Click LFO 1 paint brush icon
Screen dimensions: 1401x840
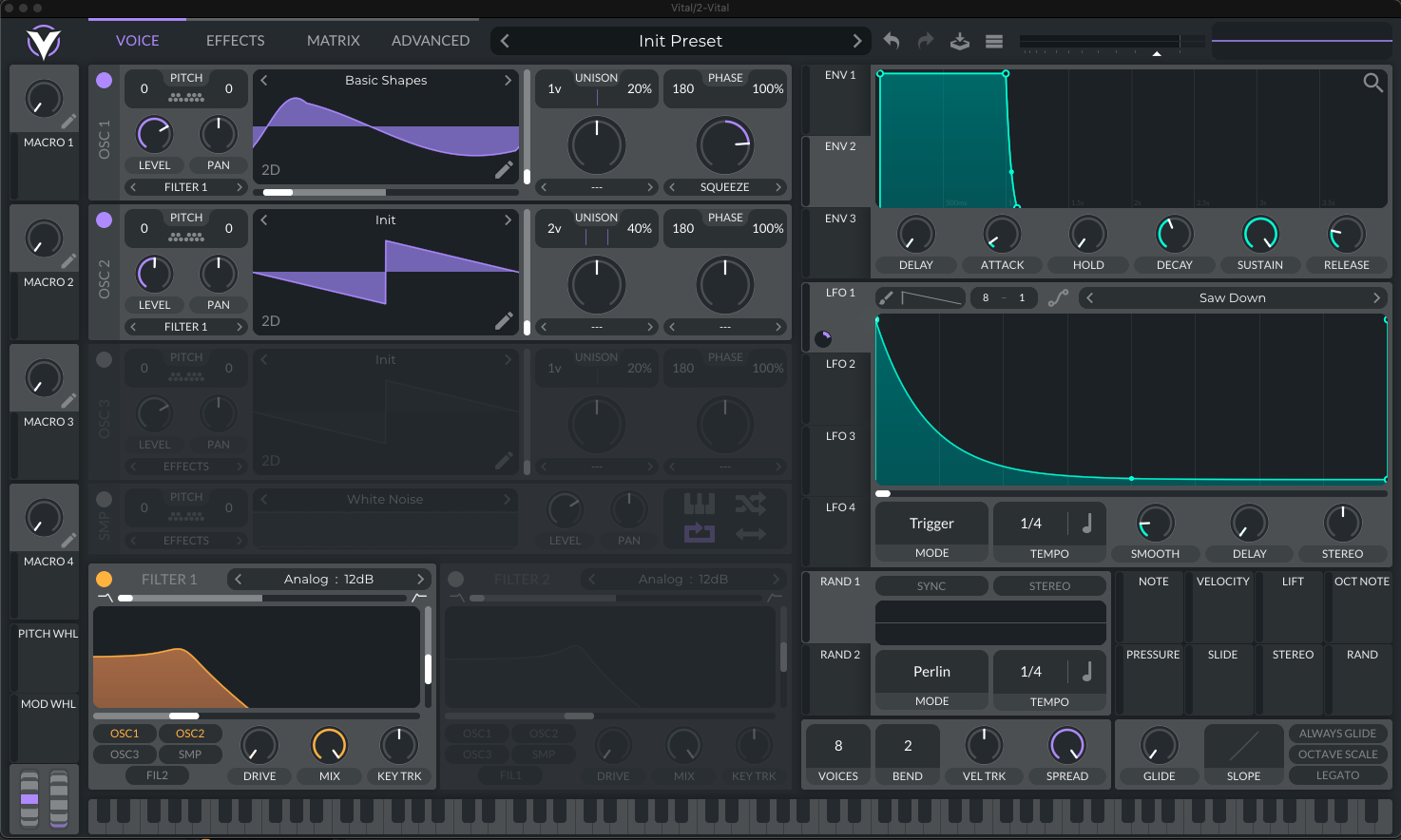coord(886,297)
